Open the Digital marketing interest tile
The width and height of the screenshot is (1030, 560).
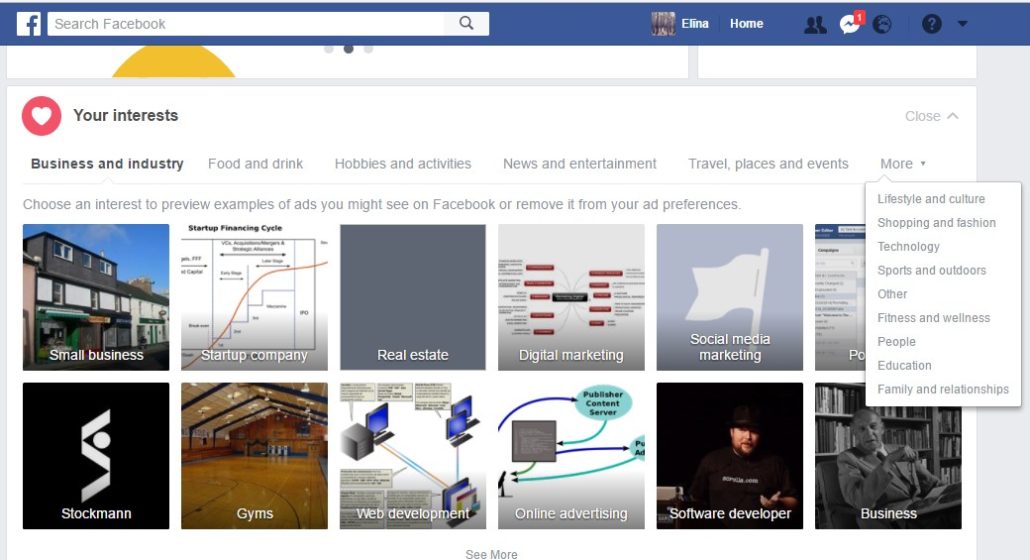571,297
